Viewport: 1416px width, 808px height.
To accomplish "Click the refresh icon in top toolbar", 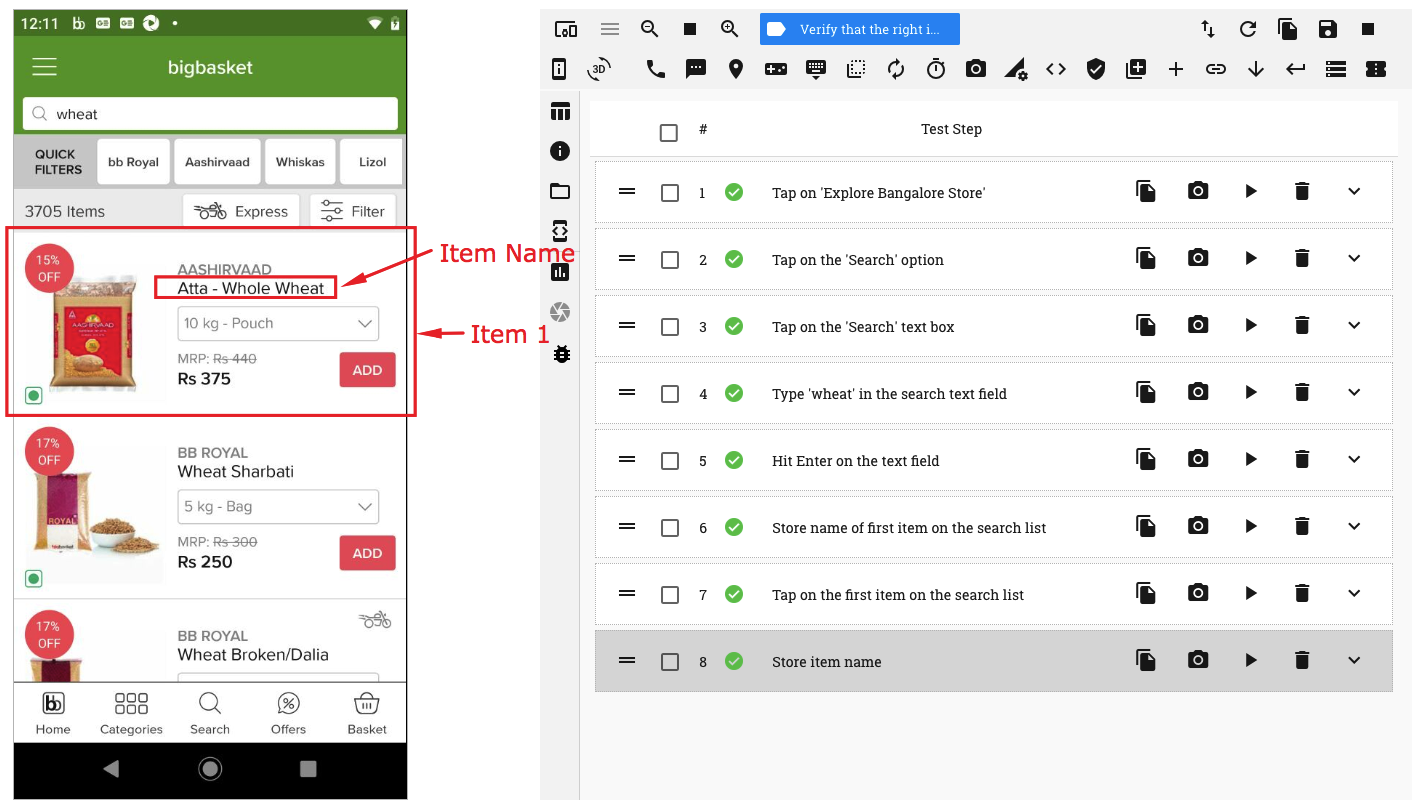I will [x=1248, y=29].
